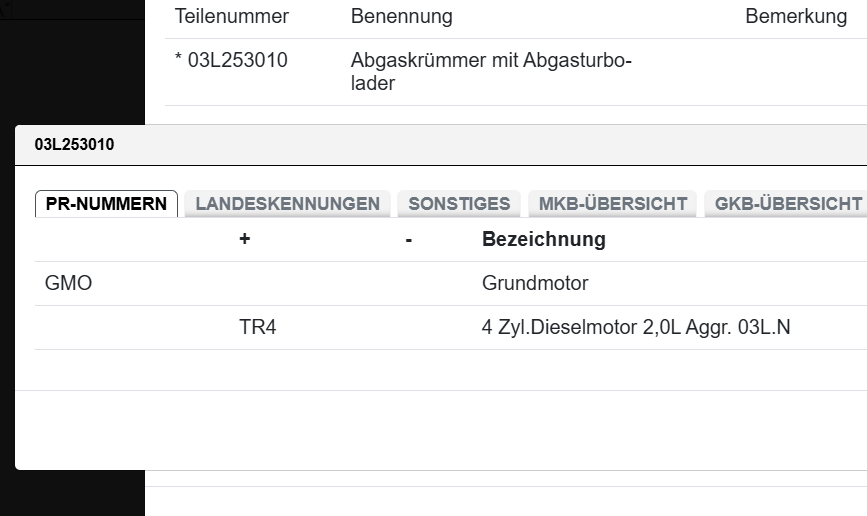Click the minus column header

[x=409, y=239]
